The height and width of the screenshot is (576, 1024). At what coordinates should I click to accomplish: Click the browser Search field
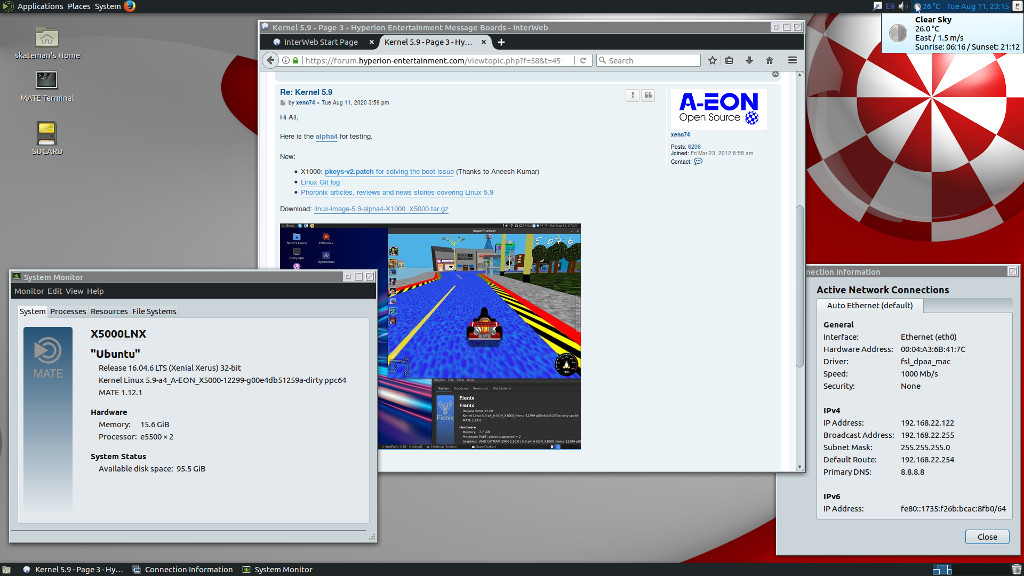pyautogui.click(x=648, y=60)
